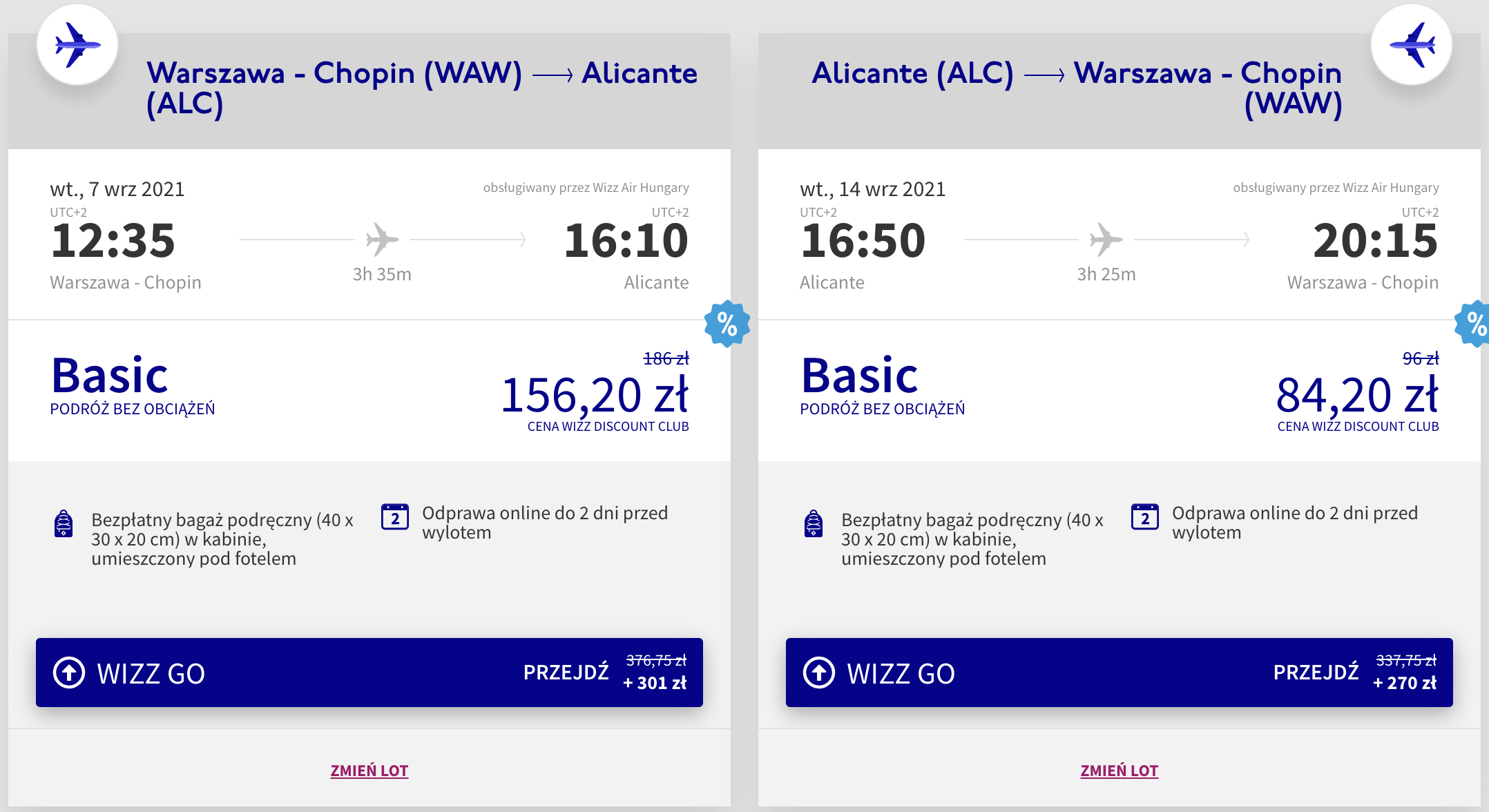This screenshot has height=812, width=1489.
Task: Click ZMIEŃ LOT under the Alicante-Warszawa flight
Action: [x=1120, y=771]
